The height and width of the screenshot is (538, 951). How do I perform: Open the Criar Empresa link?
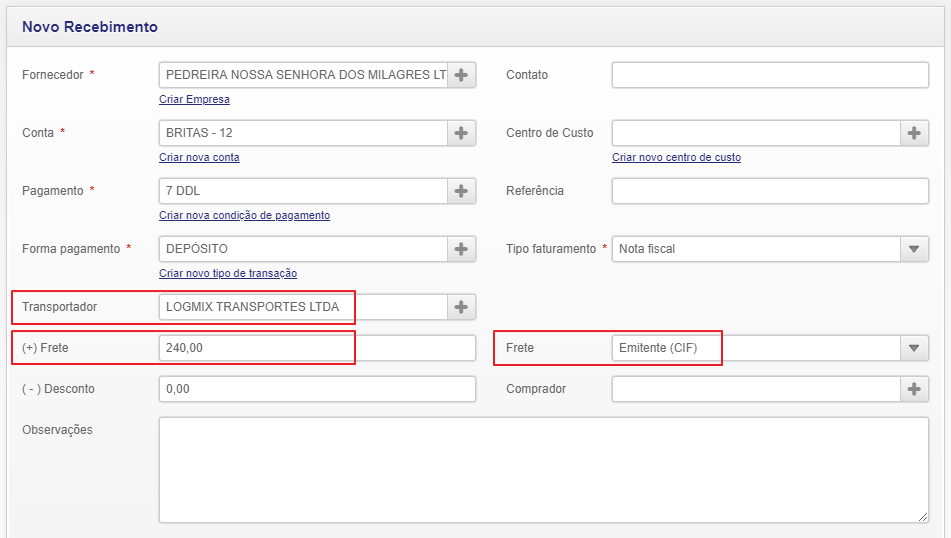[194, 100]
